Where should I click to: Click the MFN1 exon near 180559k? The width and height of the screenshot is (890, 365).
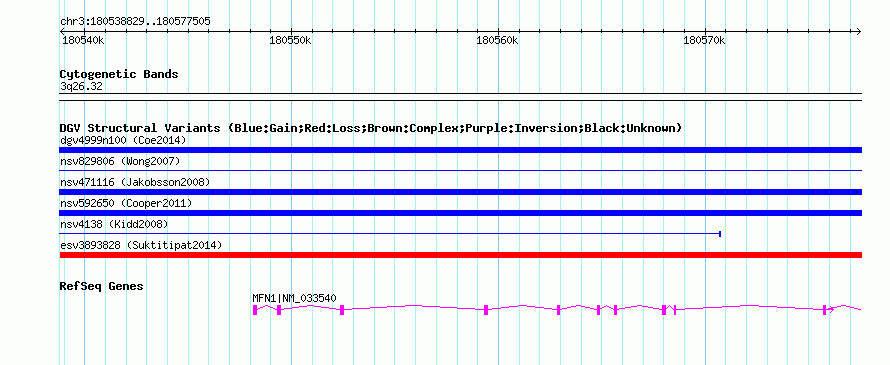486,309
